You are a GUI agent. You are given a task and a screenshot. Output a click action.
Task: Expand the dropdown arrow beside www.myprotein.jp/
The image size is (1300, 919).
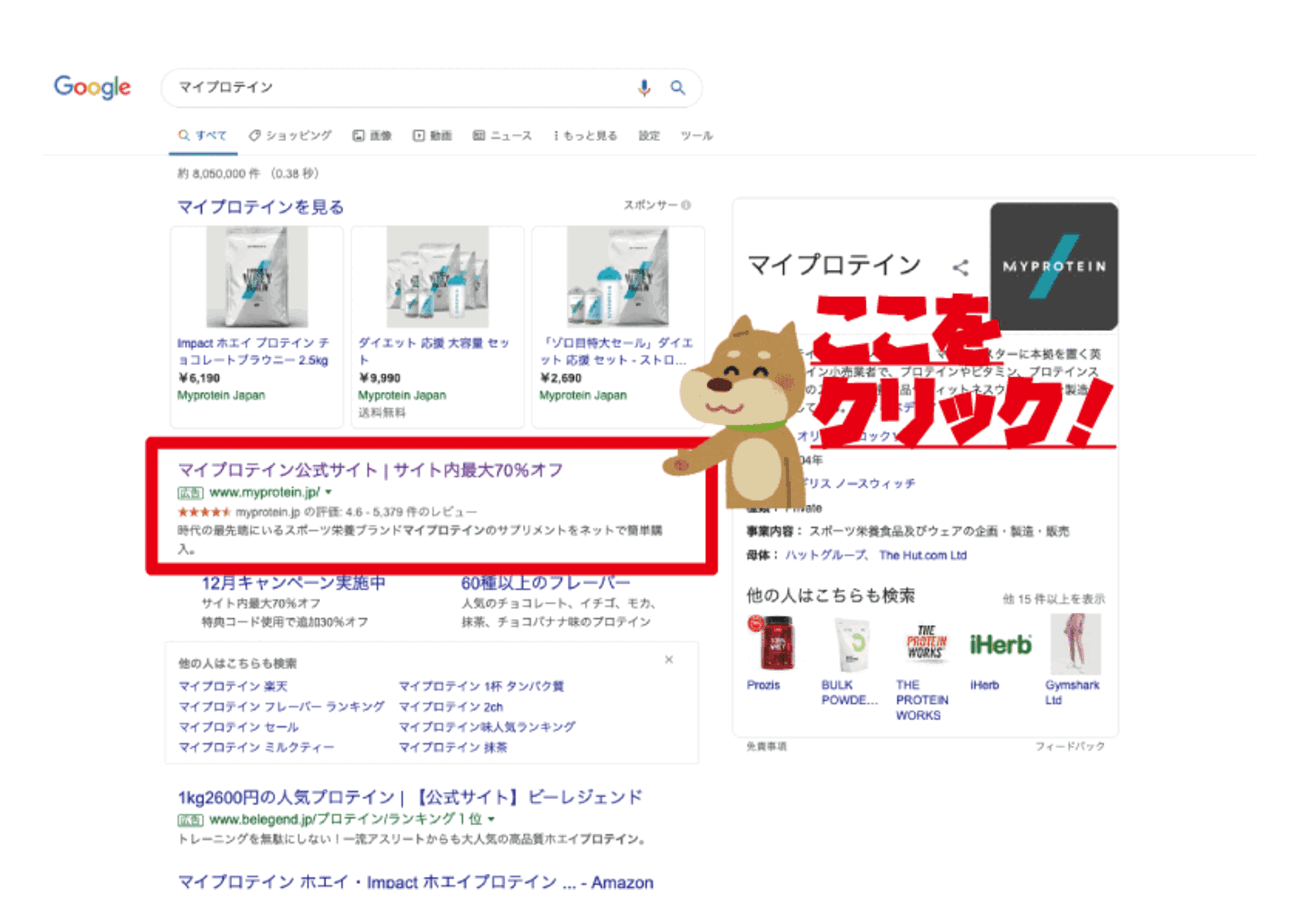pyautogui.click(x=328, y=494)
